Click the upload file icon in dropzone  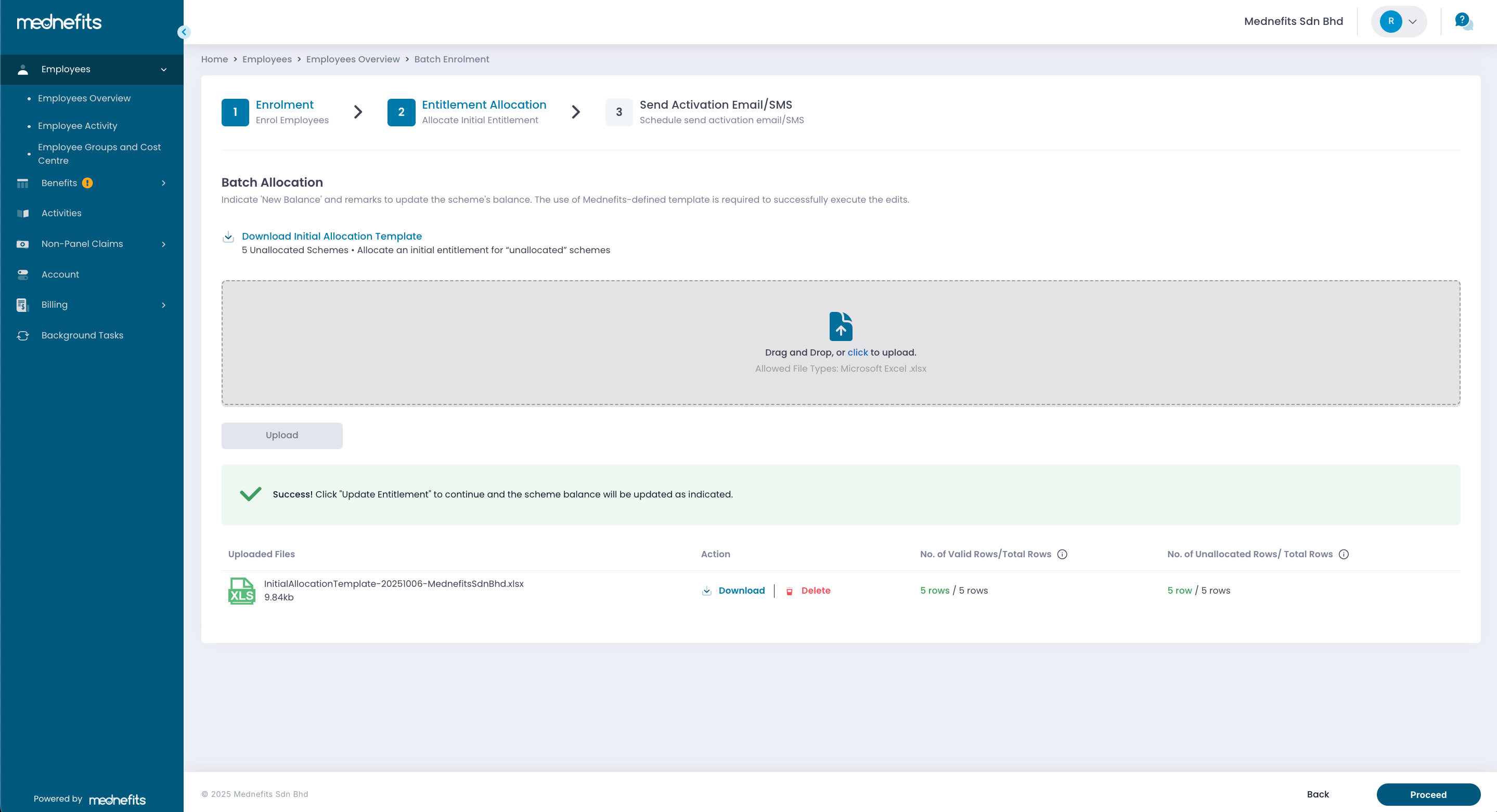coord(841,326)
